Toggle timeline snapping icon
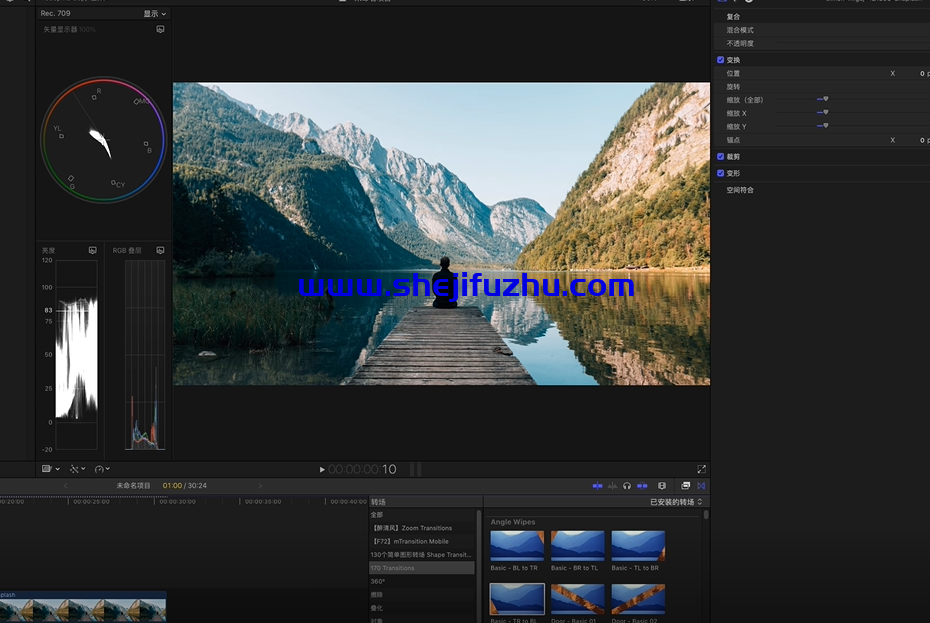930x623 pixels. click(642, 486)
